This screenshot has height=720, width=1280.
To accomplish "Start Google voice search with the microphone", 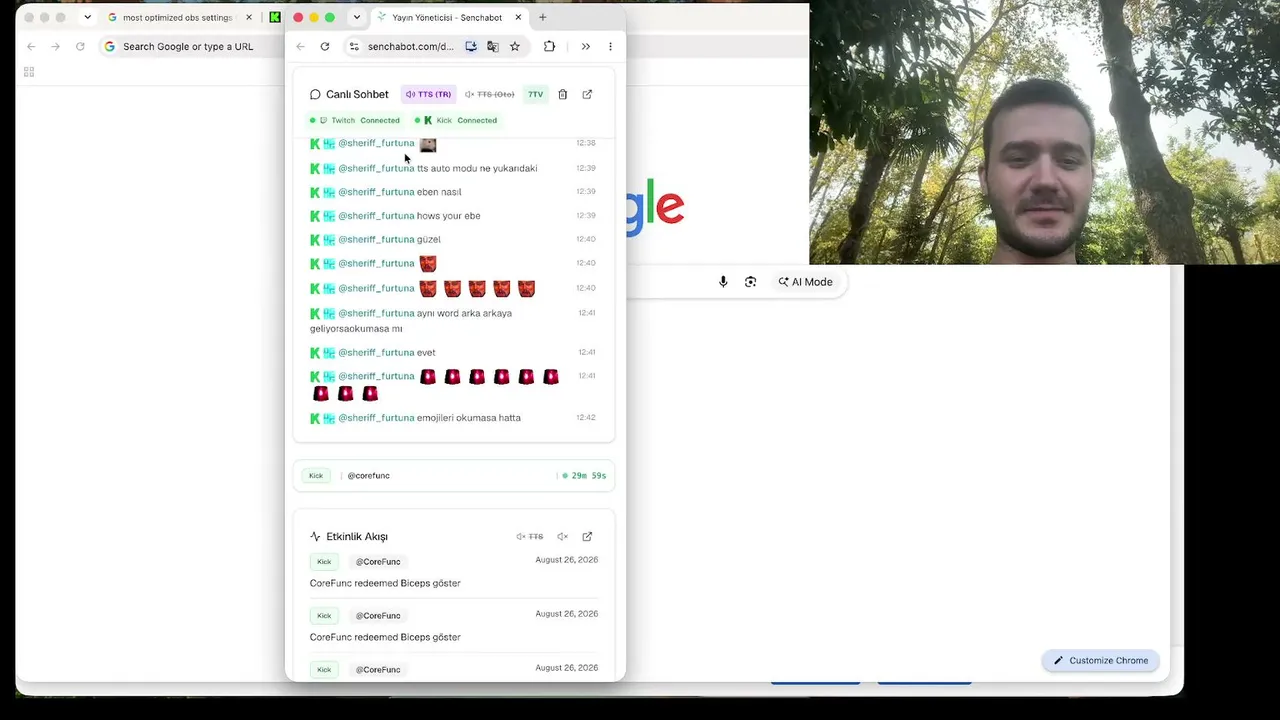I will [723, 282].
